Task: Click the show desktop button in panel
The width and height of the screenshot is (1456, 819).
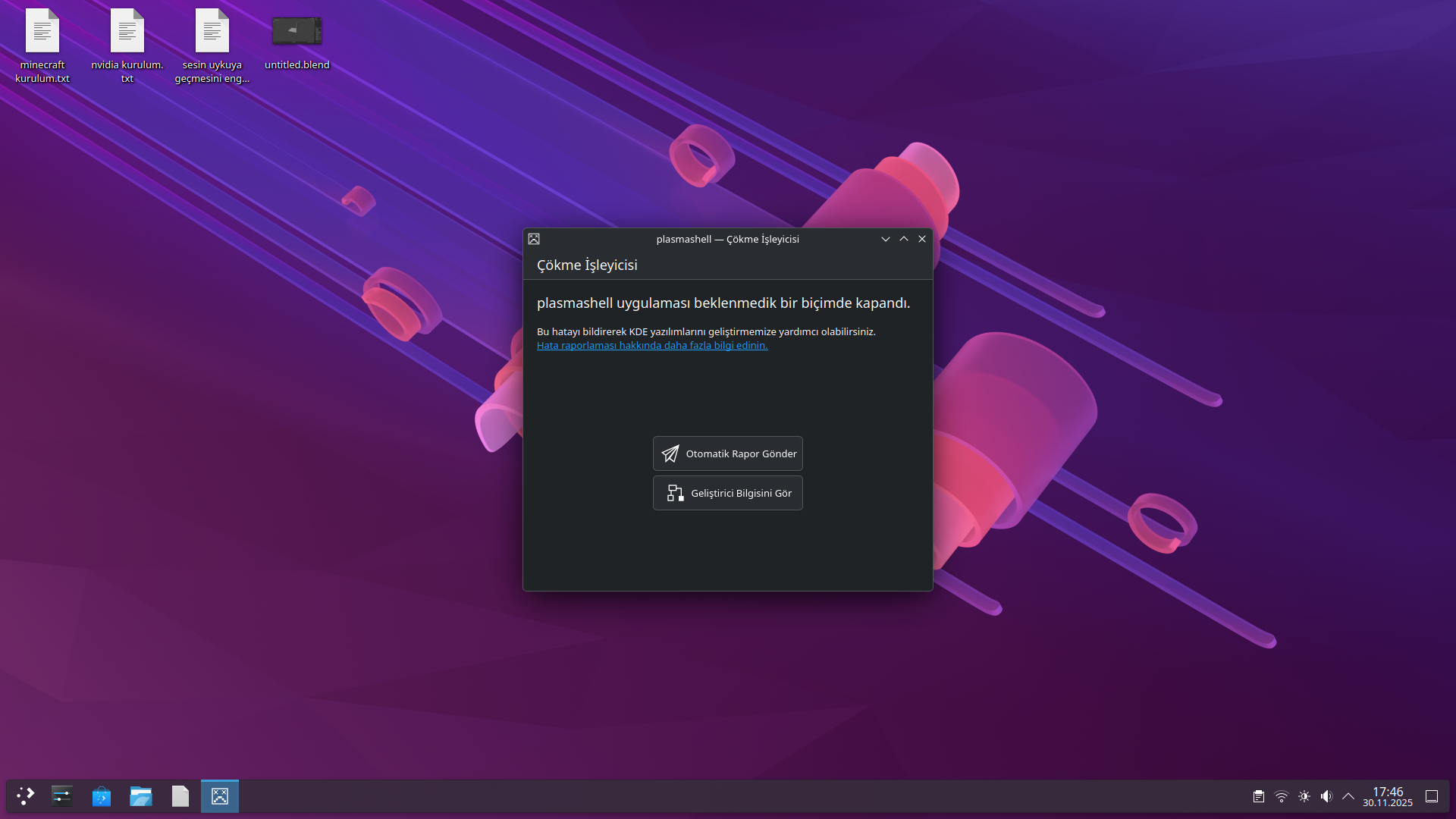Action: pos(1432,796)
